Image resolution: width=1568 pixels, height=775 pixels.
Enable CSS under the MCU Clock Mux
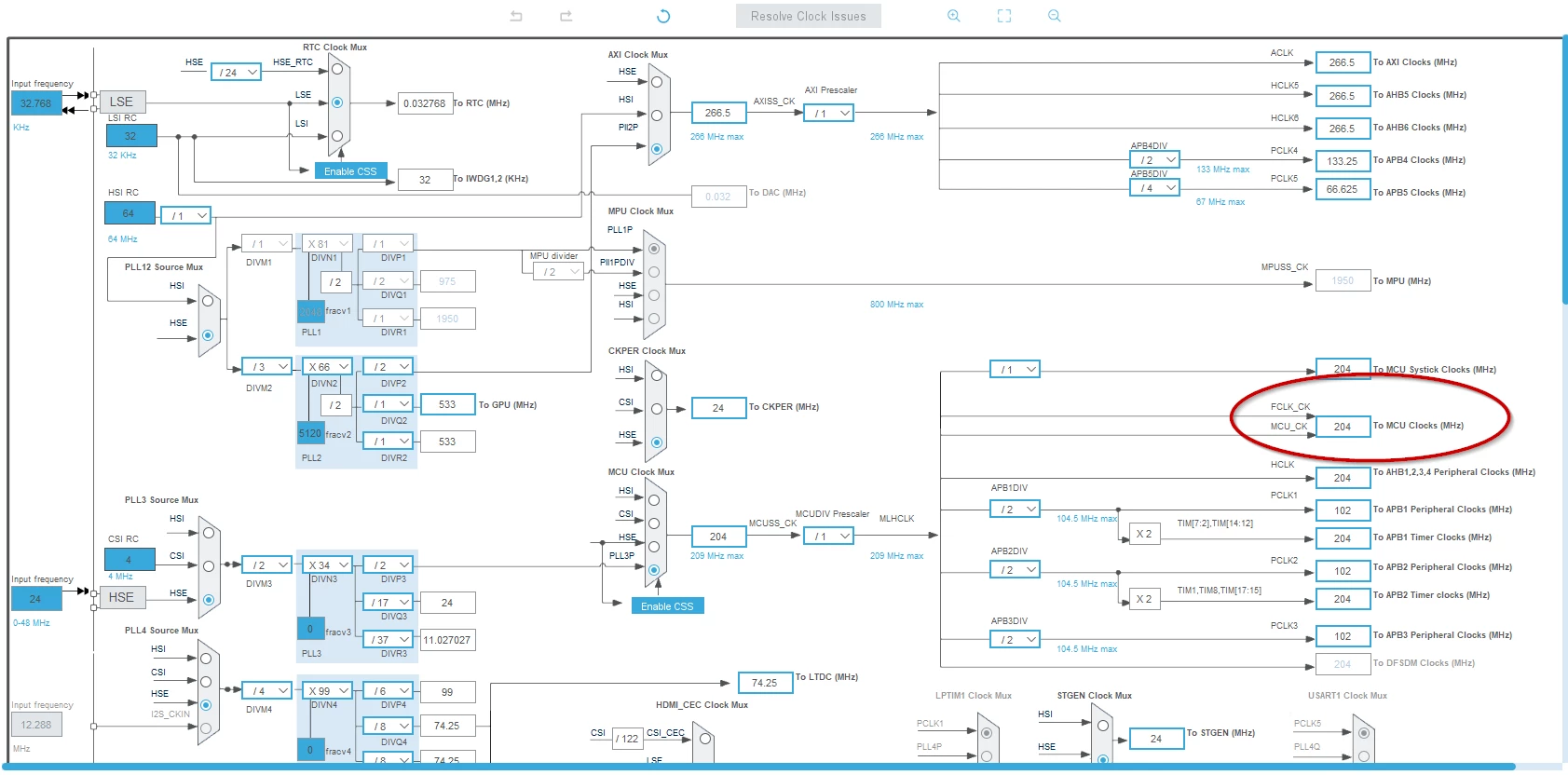pos(667,606)
